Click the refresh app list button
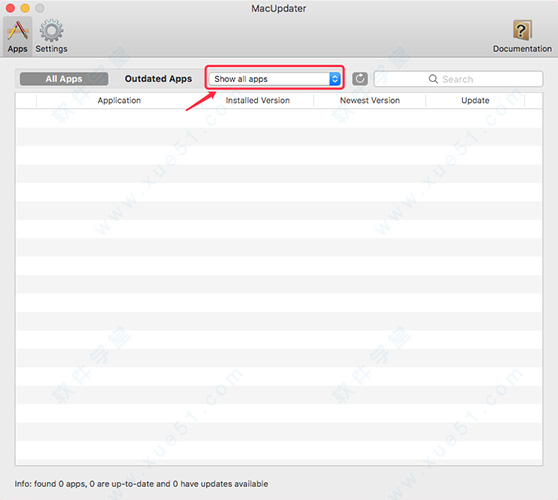The height and width of the screenshot is (500, 558). [x=360, y=79]
